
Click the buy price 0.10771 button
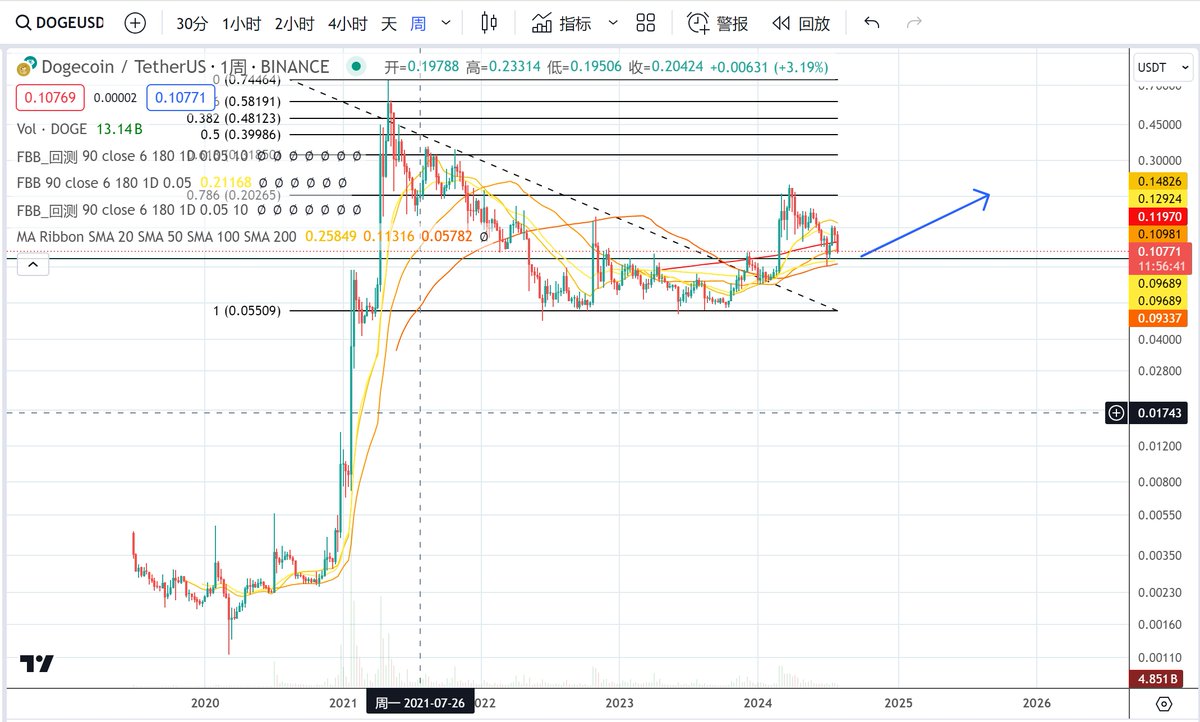[181, 98]
